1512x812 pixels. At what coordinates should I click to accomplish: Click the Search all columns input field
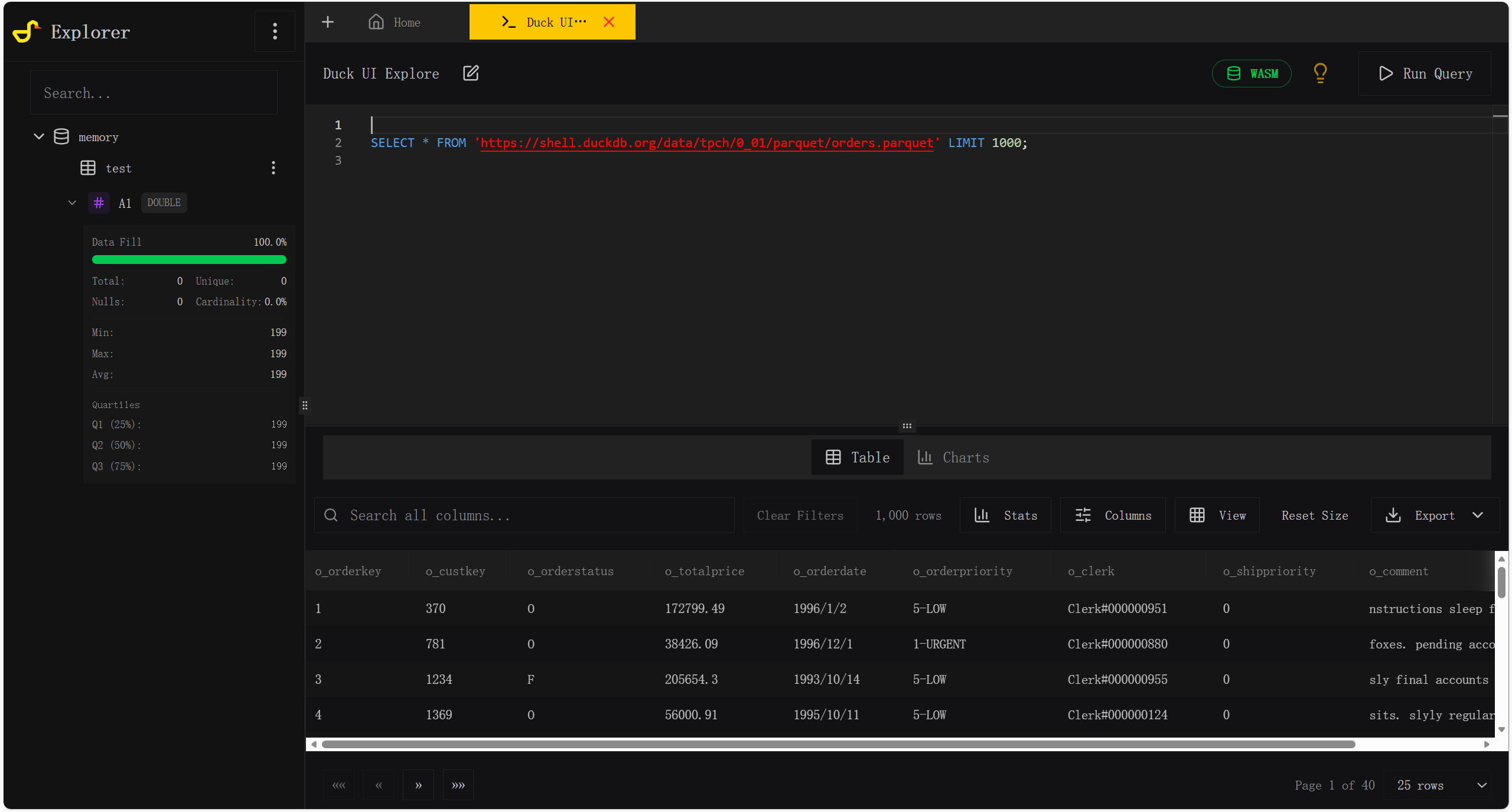pyautogui.click(x=523, y=515)
